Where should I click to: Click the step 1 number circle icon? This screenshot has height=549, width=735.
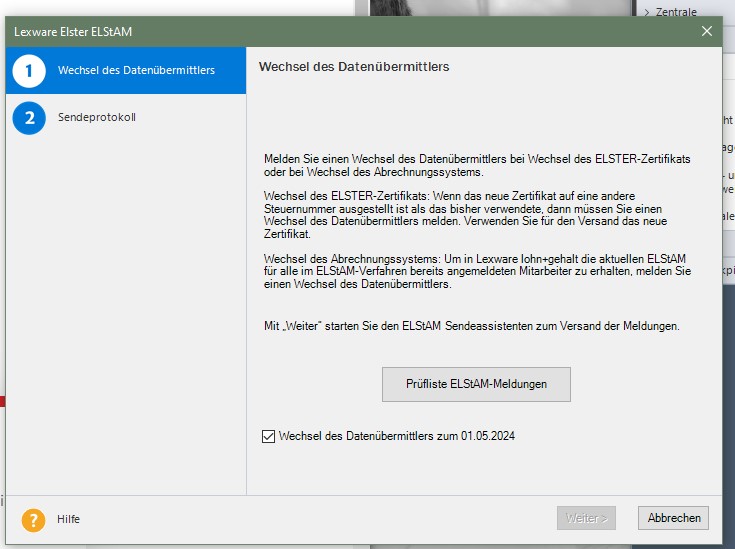(x=29, y=71)
